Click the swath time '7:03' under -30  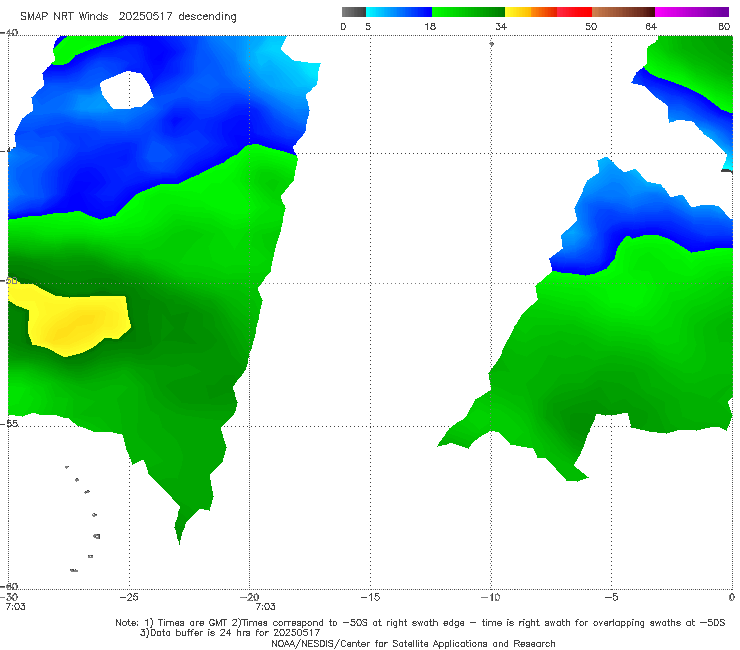[15, 607]
